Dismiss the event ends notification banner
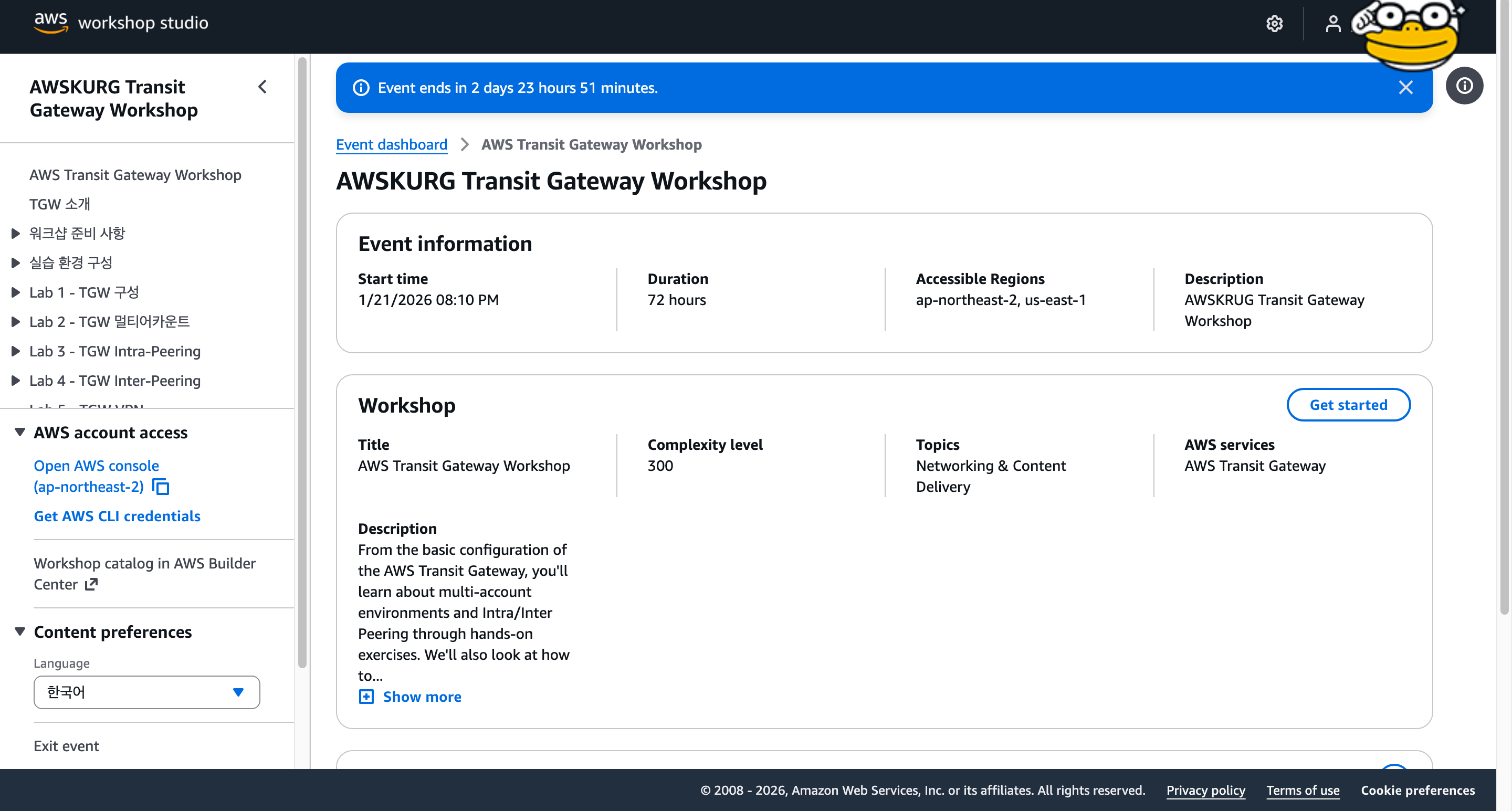Image resolution: width=1512 pixels, height=811 pixels. [x=1405, y=88]
